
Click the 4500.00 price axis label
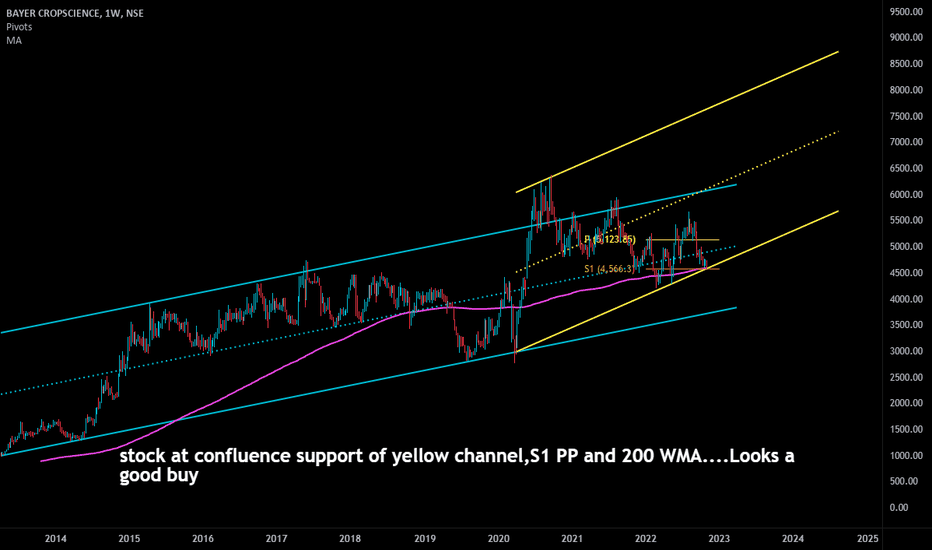tap(906, 272)
